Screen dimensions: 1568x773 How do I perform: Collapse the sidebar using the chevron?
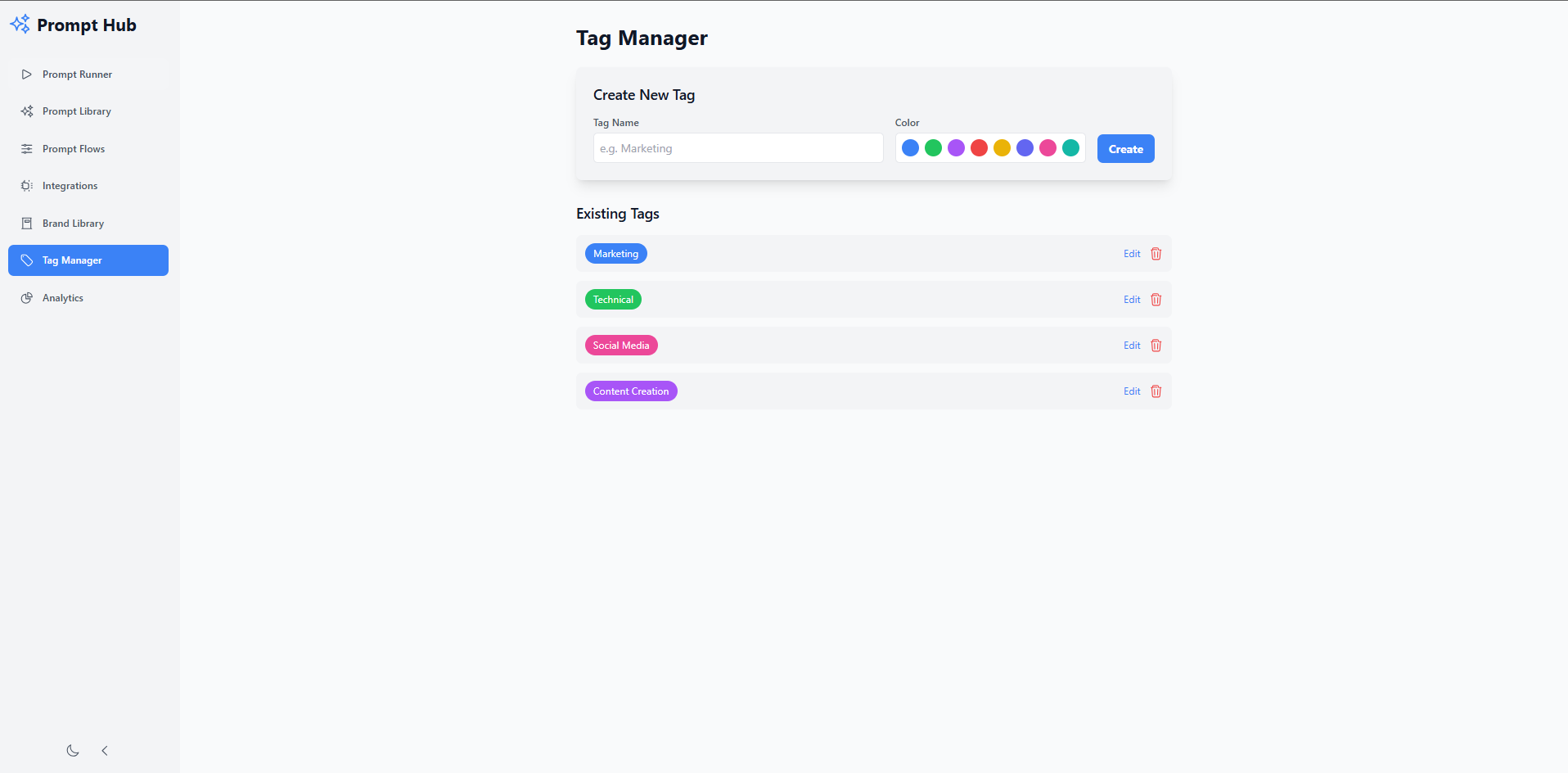click(x=105, y=751)
